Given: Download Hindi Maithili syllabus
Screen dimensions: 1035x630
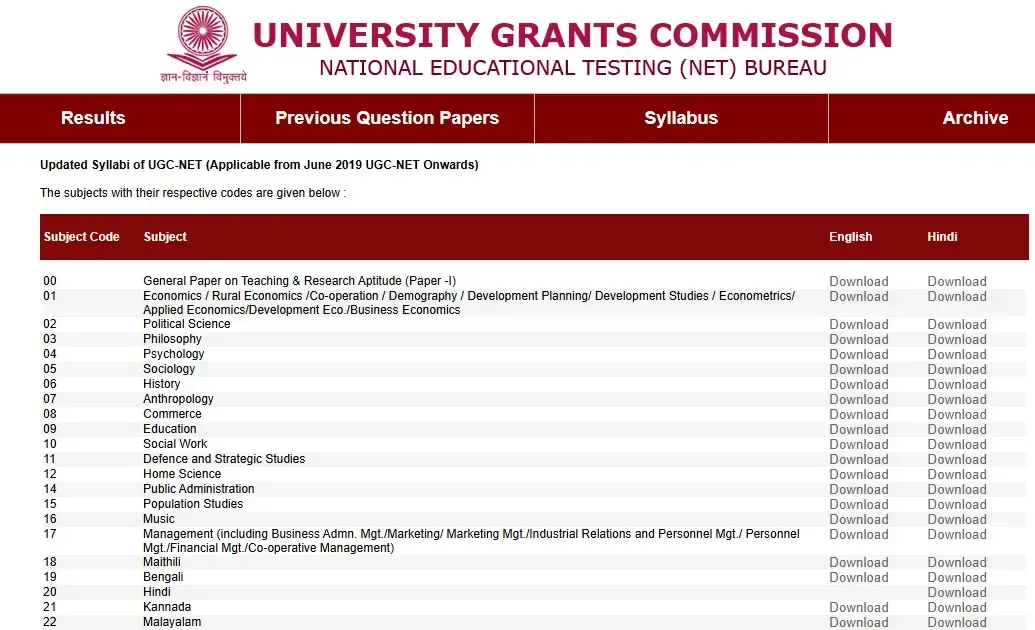Looking at the screenshot, I should coord(957,563).
